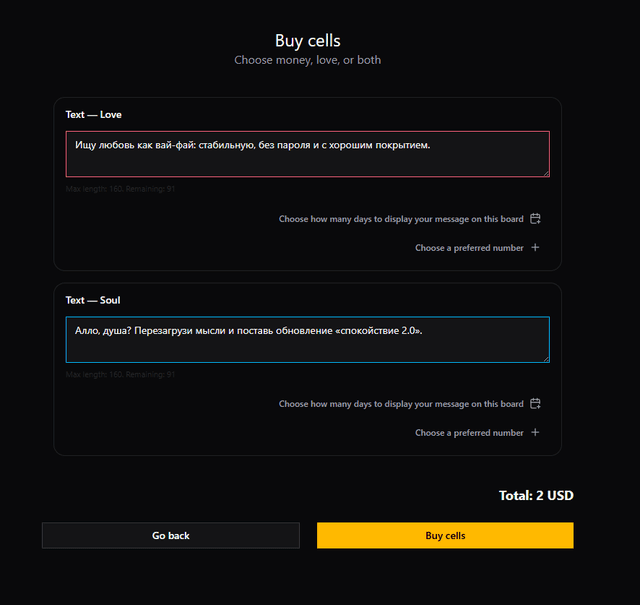This screenshot has height=605, width=640.
Task: Click the plus icon in the Soul section
Action: tap(536, 433)
